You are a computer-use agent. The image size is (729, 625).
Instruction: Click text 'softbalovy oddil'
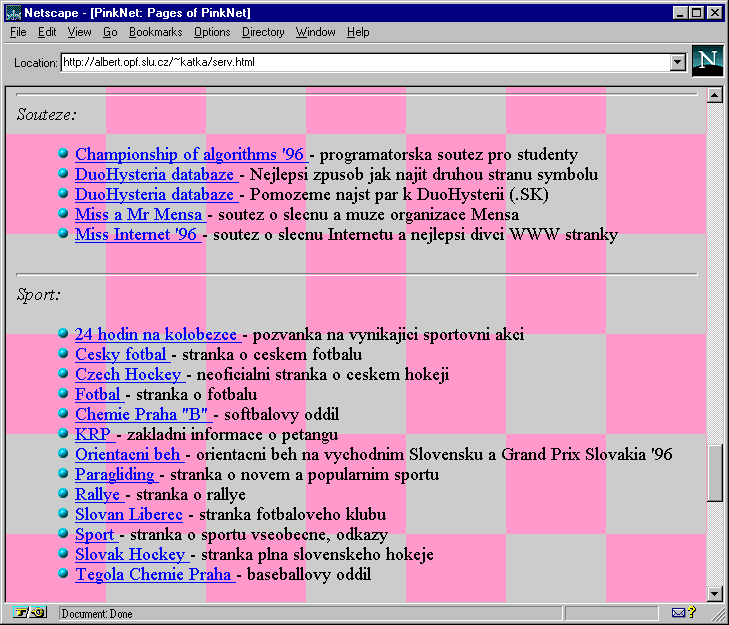coord(282,414)
